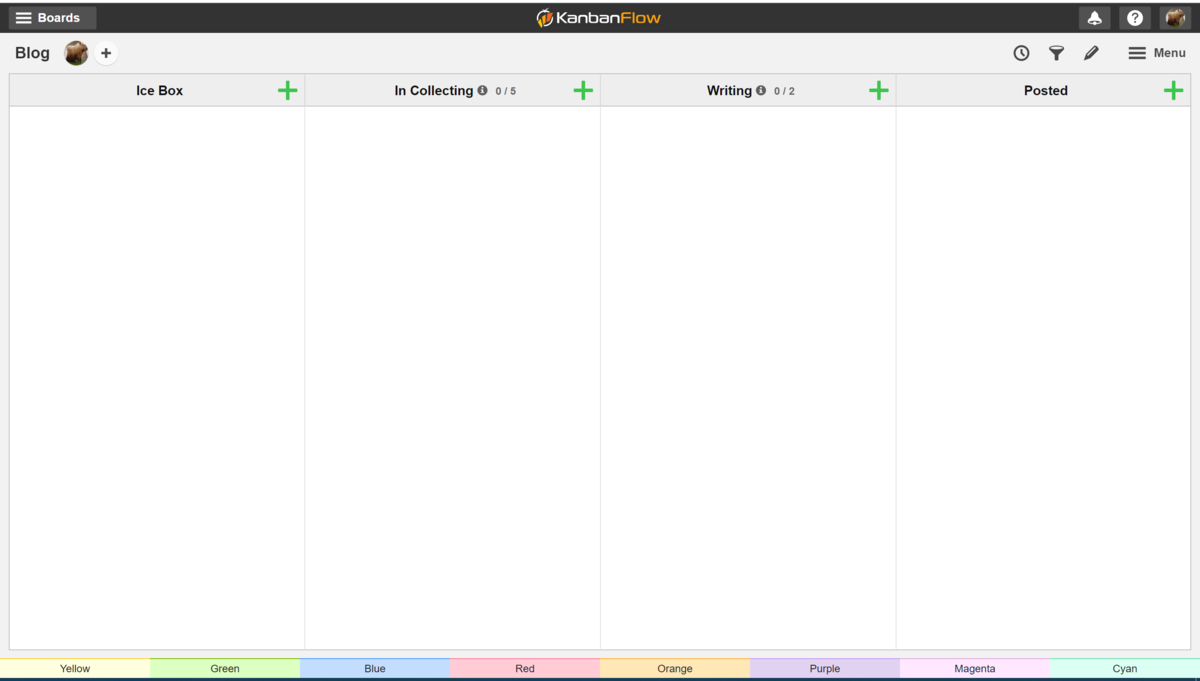This screenshot has height=681, width=1200.
Task: Open the notifications bell
Action: click(1095, 18)
